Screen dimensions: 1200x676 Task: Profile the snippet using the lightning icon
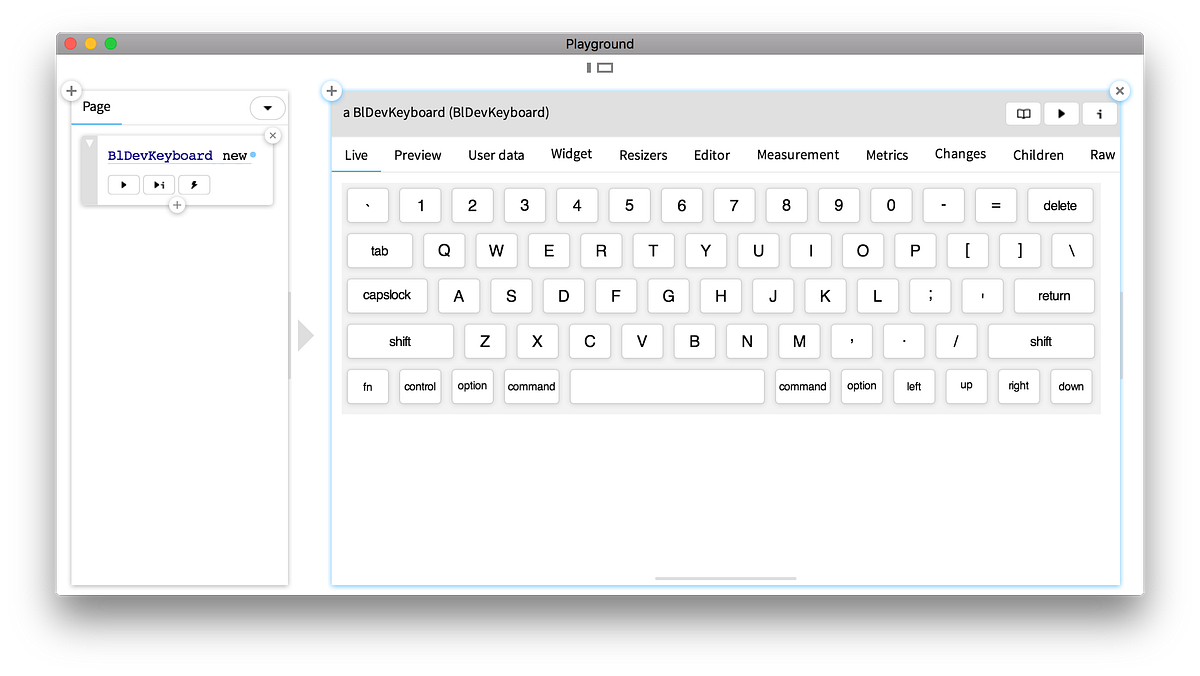coord(193,184)
